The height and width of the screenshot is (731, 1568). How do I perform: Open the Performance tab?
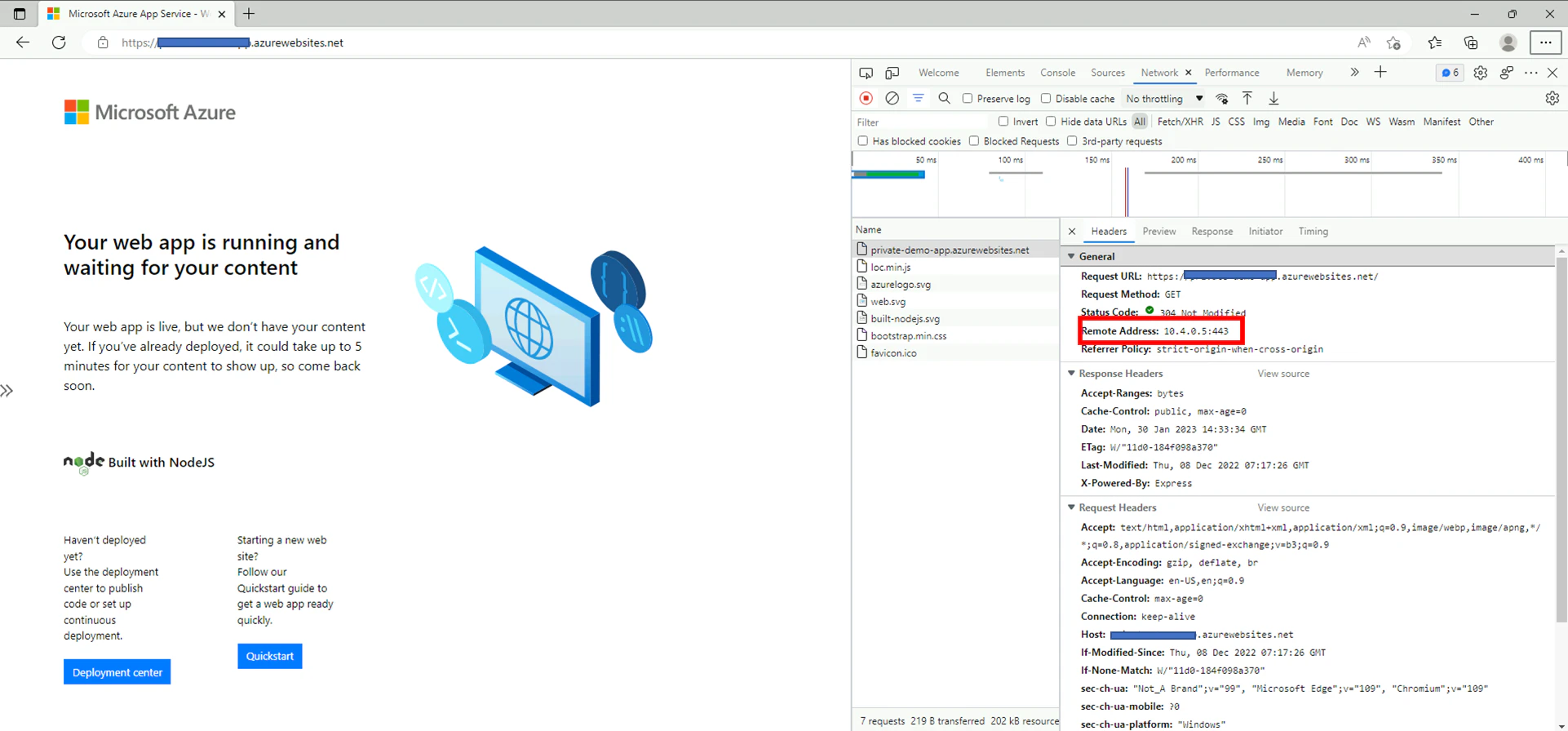pyautogui.click(x=1232, y=73)
